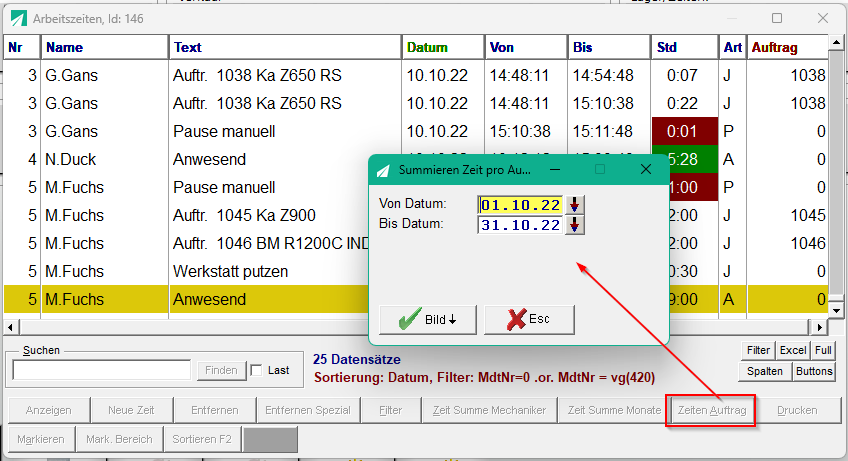Click the Drucken button
Viewport: 848px width, 461px height.
797,410
